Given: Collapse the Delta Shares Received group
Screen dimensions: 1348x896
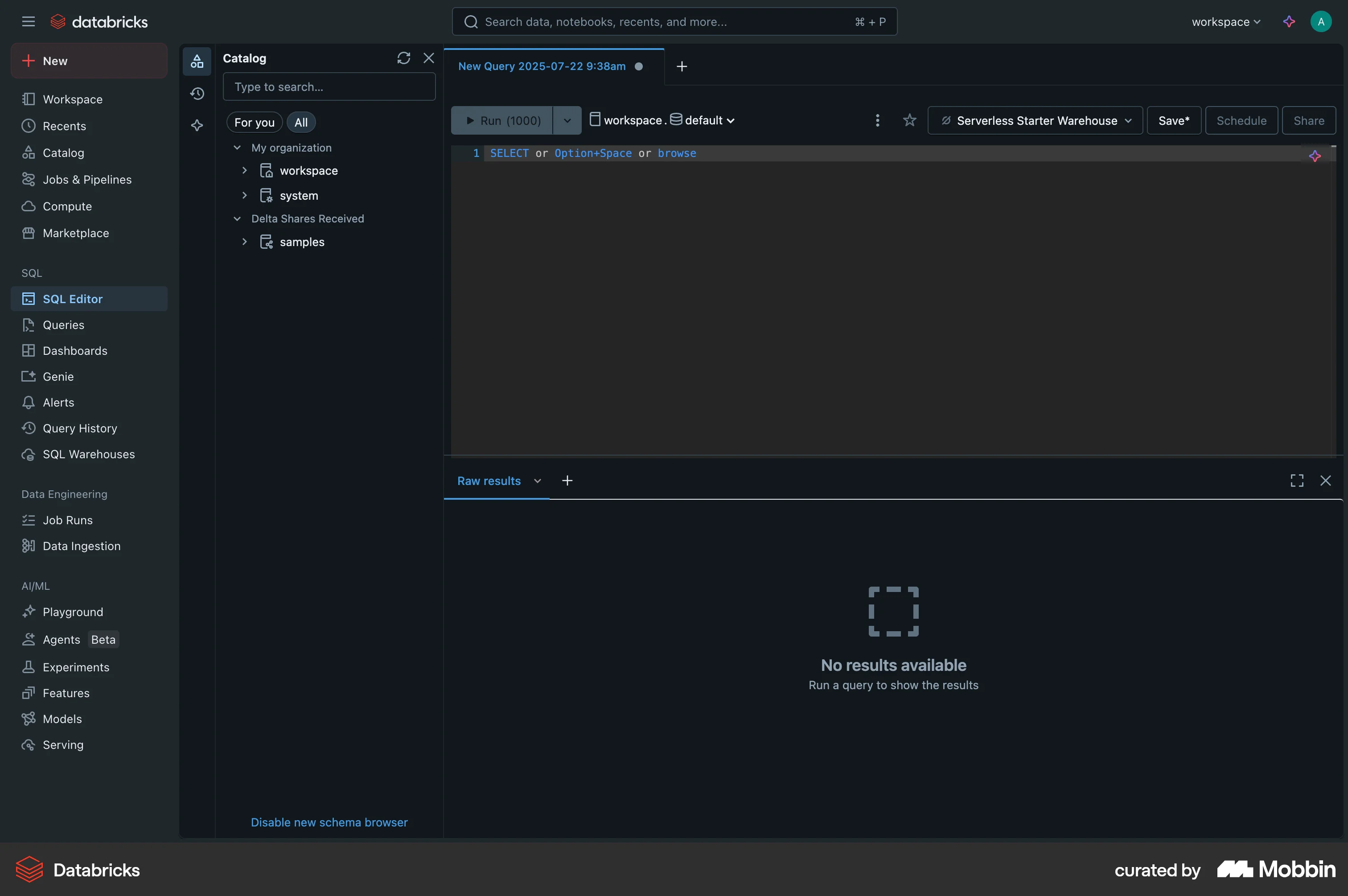Looking at the screenshot, I should [237, 218].
